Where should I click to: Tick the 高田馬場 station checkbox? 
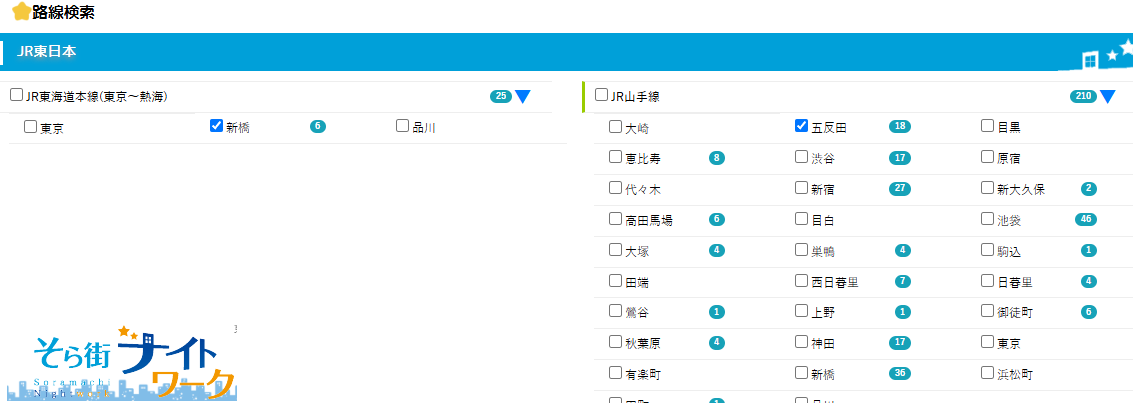(x=616, y=218)
